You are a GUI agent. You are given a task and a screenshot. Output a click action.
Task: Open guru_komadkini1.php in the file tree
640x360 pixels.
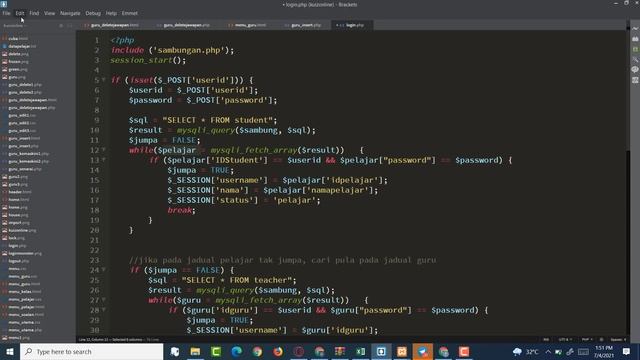tap(29, 153)
